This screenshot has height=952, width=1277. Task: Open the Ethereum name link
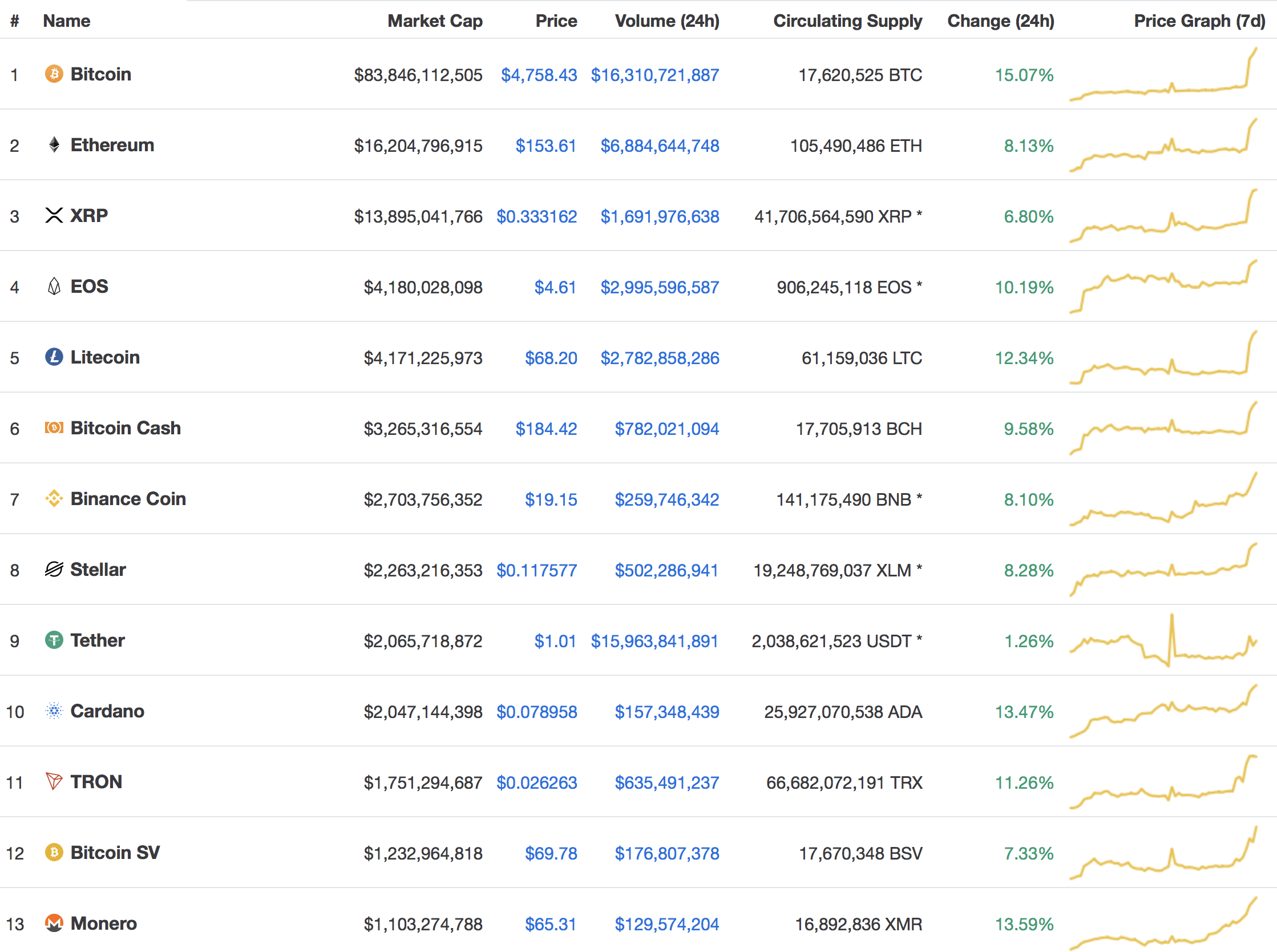pos(112,144)
